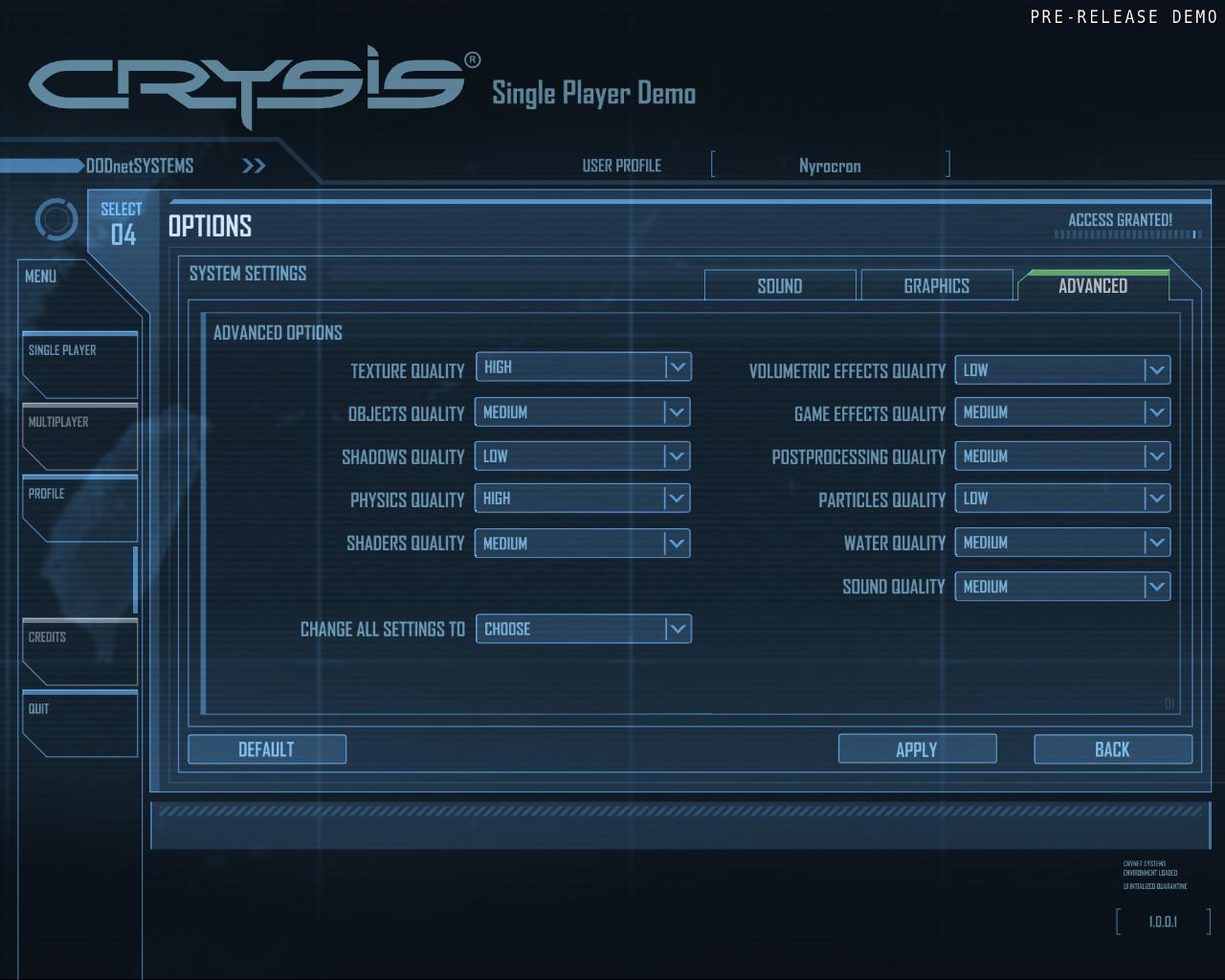Open the Change All Settings To dropdown

(x=583, y=629)
